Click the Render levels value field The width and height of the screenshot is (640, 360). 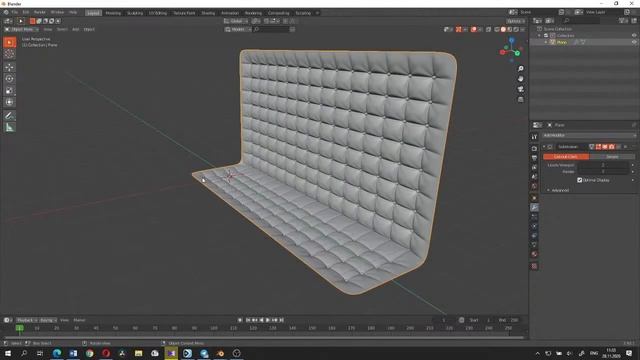pyautogui.click(x=603, y=172)
